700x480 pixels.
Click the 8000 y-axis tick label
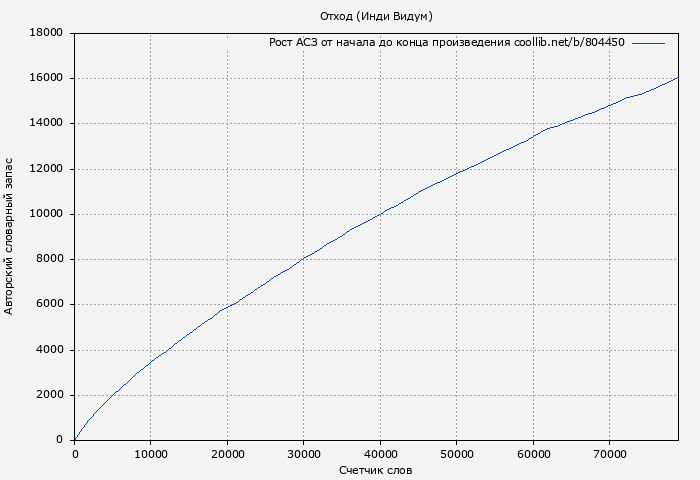[50, 259]
